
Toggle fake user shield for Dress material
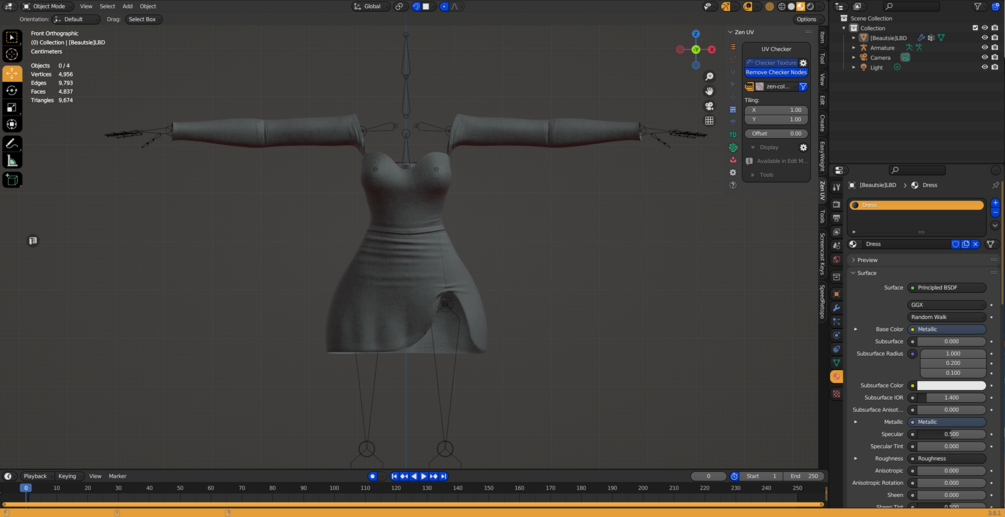(956, 244)
